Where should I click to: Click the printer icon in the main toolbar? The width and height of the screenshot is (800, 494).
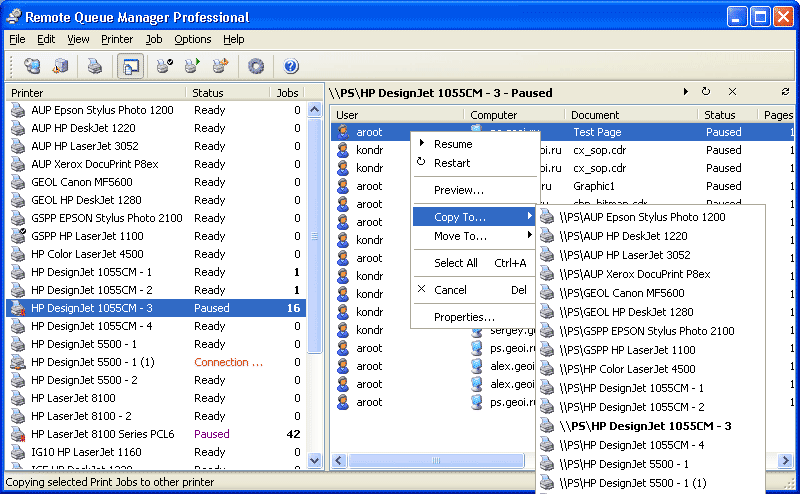point(94,67)
